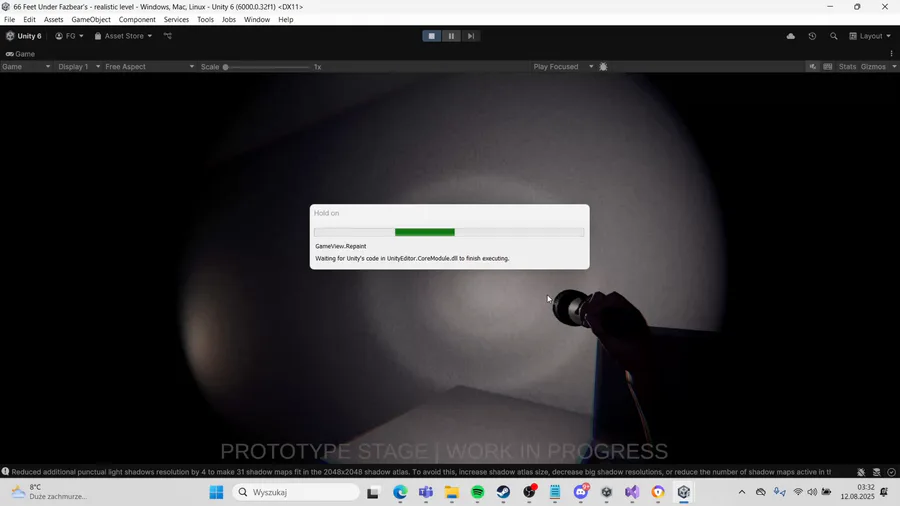900x506 pixels.
Task: Open Task View on the taskbar
Action: click(373, 492)
